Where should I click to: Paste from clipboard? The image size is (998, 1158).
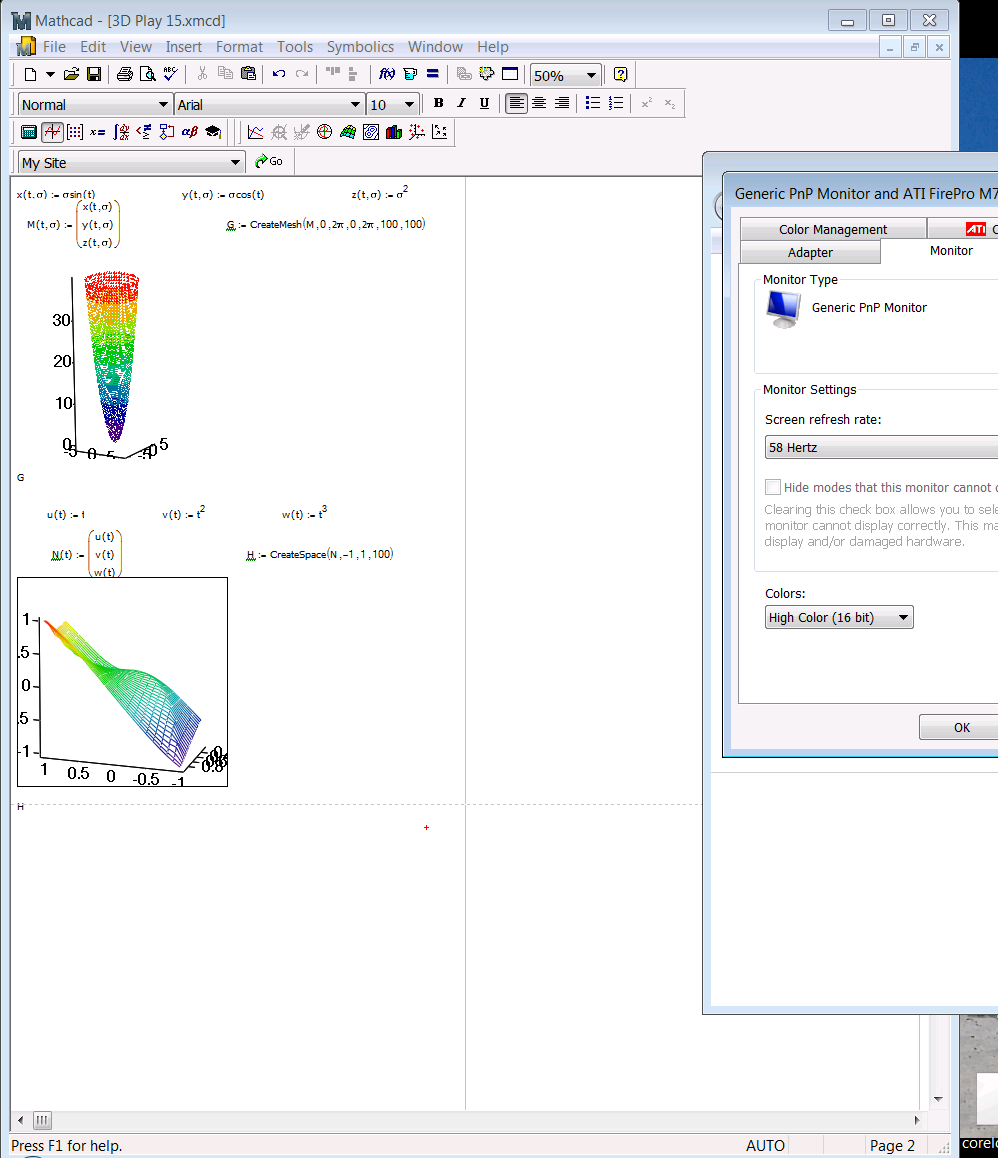tap(248, 75)
